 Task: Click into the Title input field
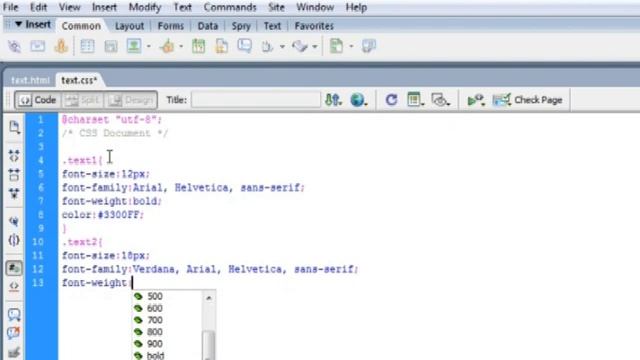point(256,100)
